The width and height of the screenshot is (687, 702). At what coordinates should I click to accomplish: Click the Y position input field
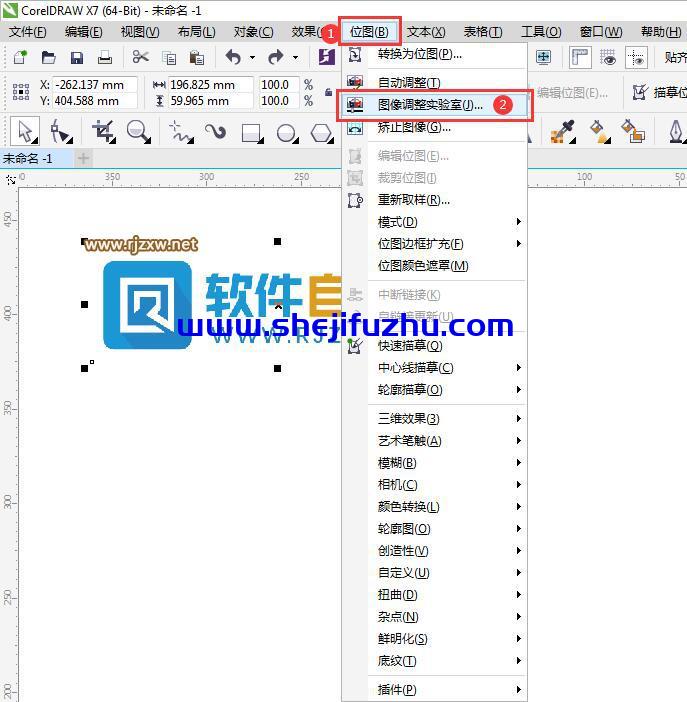click(x=94, y=101)
